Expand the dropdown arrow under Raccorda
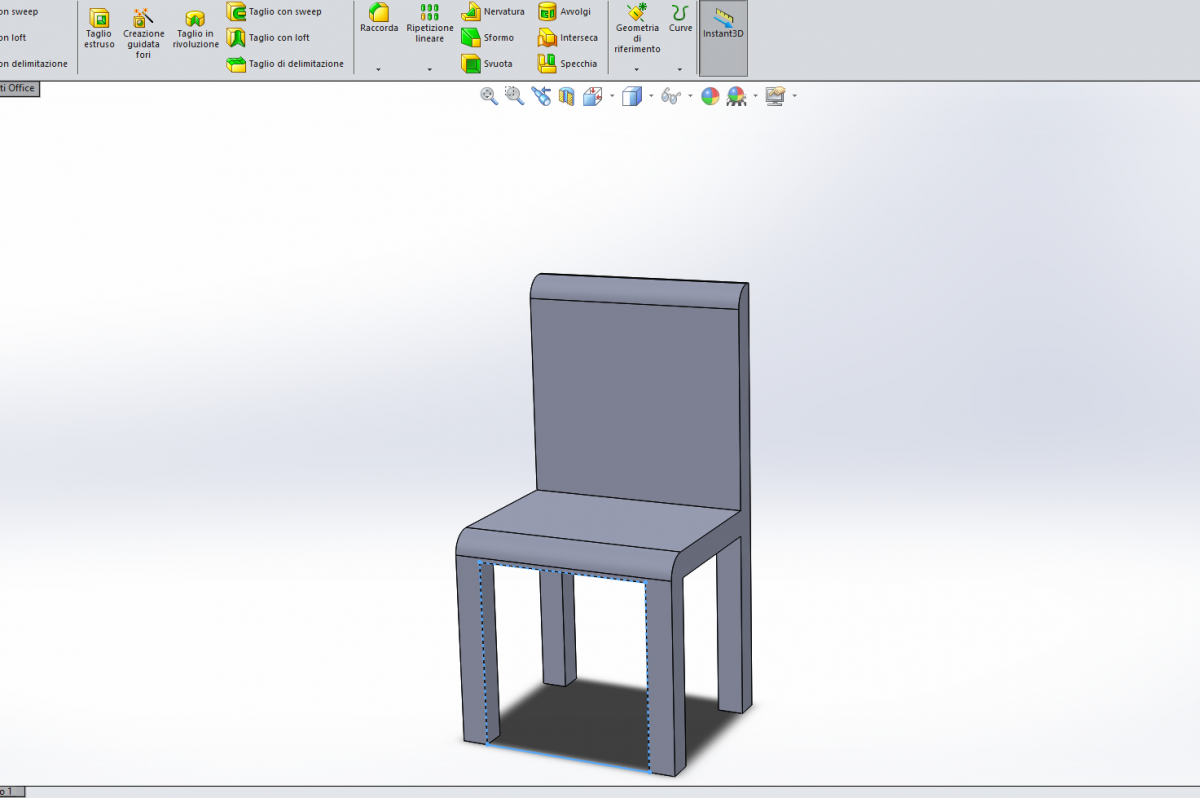1200x798 pixels. coord(378,70)
